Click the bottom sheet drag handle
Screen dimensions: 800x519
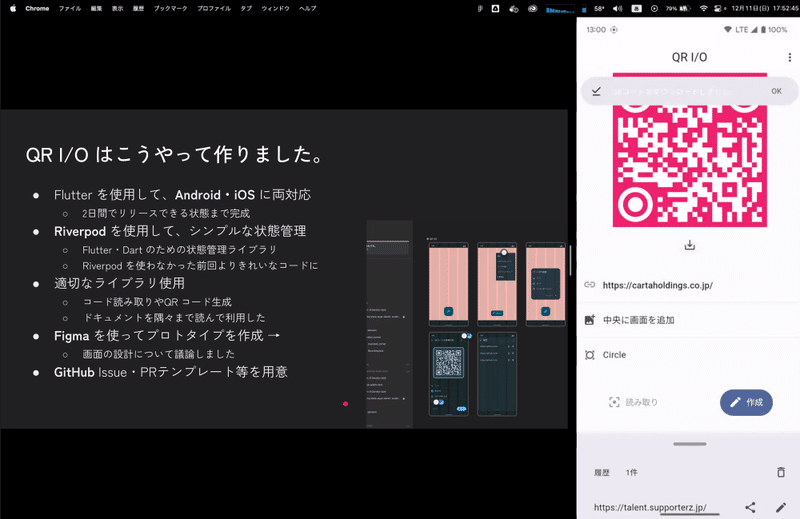coord(689,444)
